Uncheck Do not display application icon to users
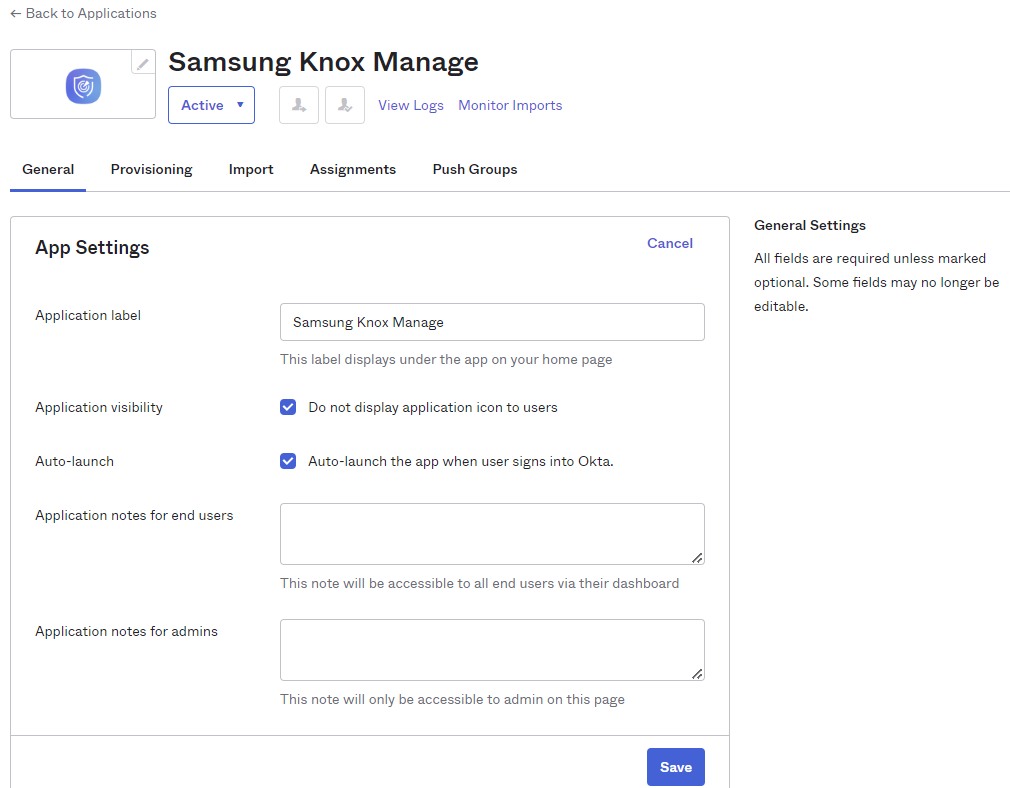Screen dimensions: 1010x788 (x=288, y=407)
